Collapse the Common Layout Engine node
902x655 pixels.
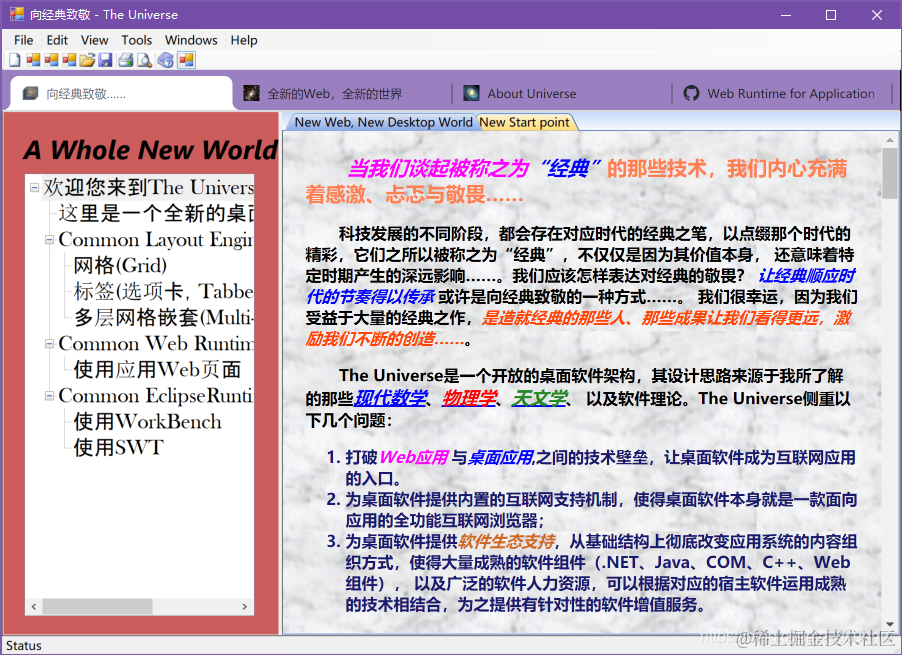pyautogui.click(x=49, y=240)
